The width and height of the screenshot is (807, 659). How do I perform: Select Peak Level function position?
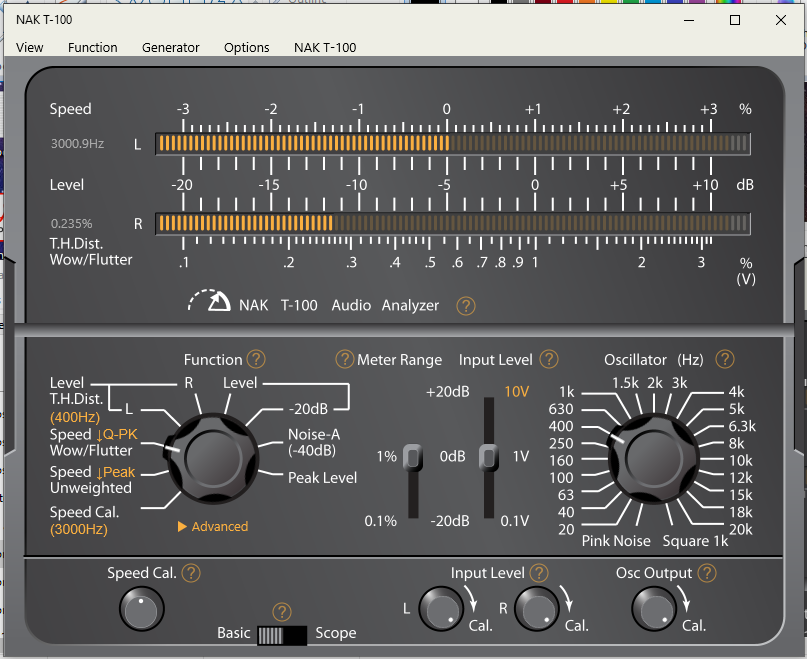322,478
